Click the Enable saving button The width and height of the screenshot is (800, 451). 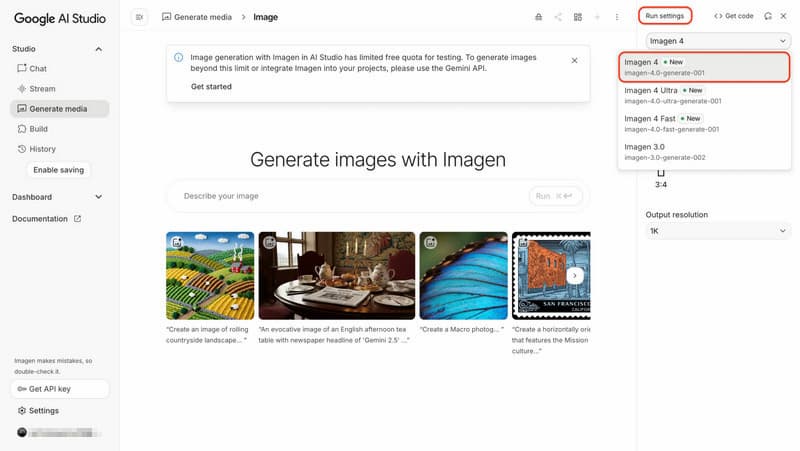pos(59,170)
